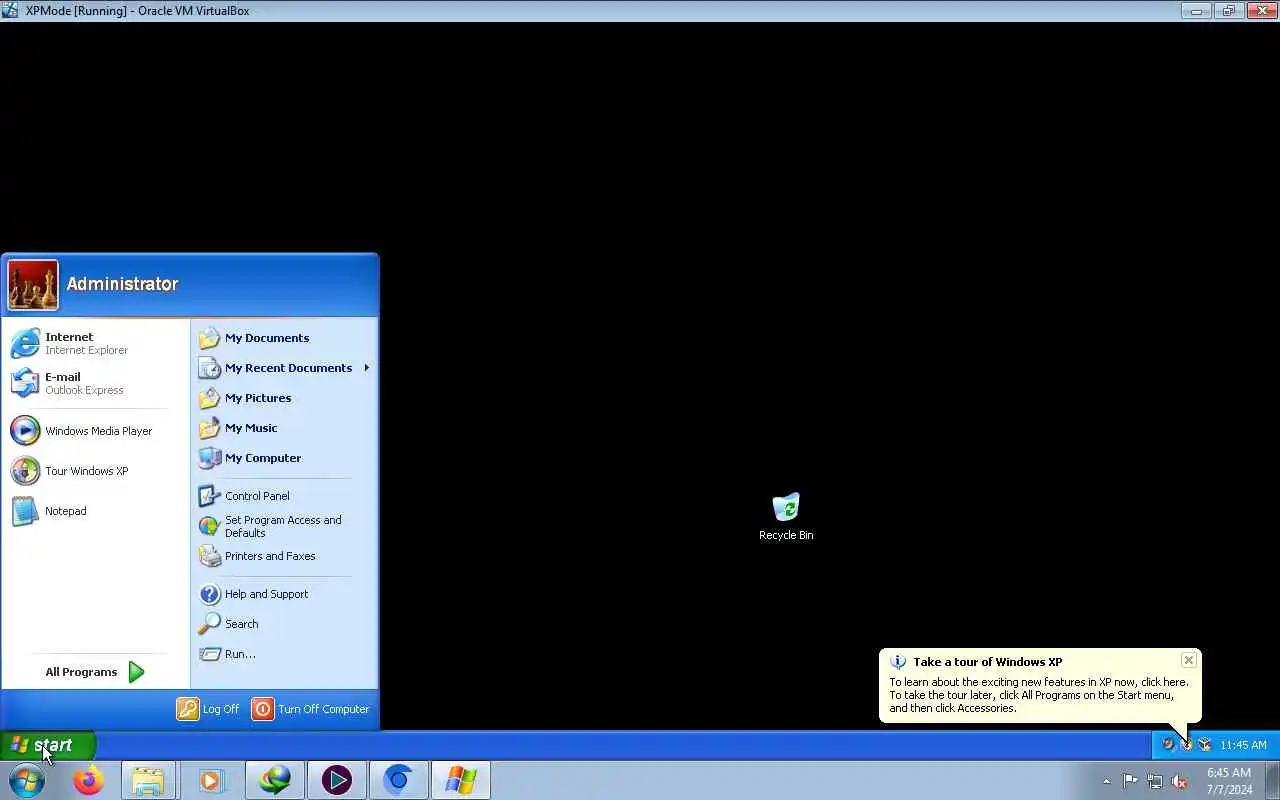This screenshot has height=800, width=1280.
Task: Open File Explorer on host taskbar
Action: click(148, 780)
